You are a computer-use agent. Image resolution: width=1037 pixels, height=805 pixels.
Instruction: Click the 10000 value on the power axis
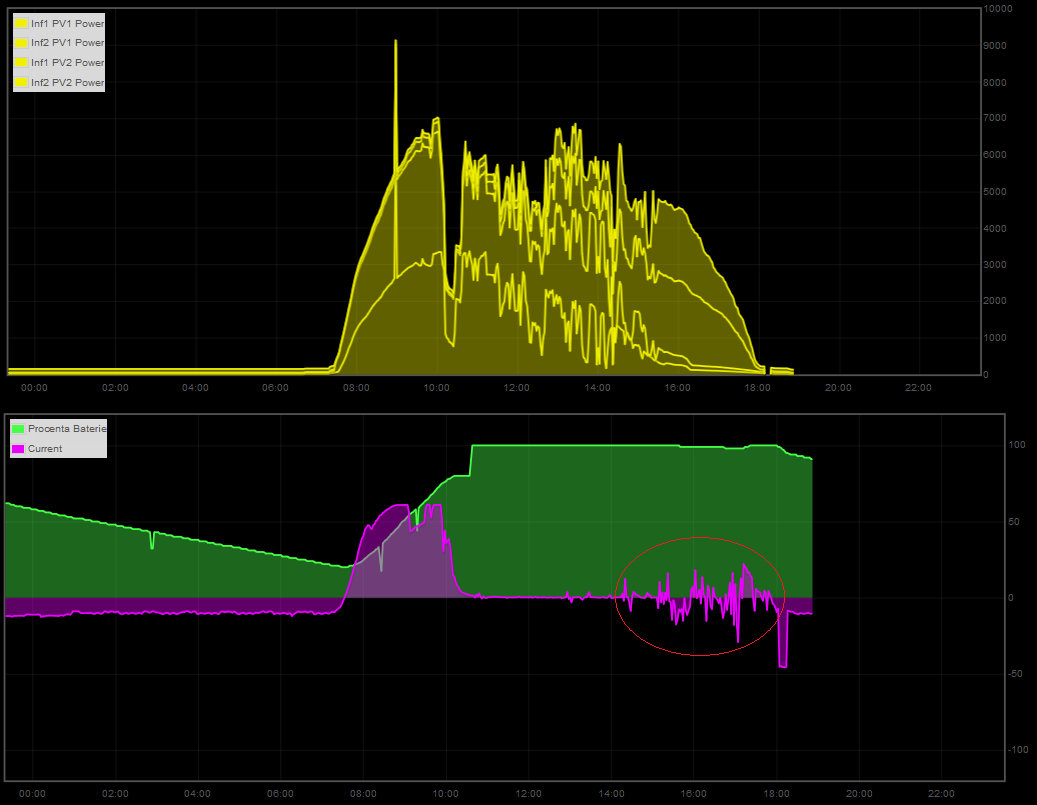998,9
